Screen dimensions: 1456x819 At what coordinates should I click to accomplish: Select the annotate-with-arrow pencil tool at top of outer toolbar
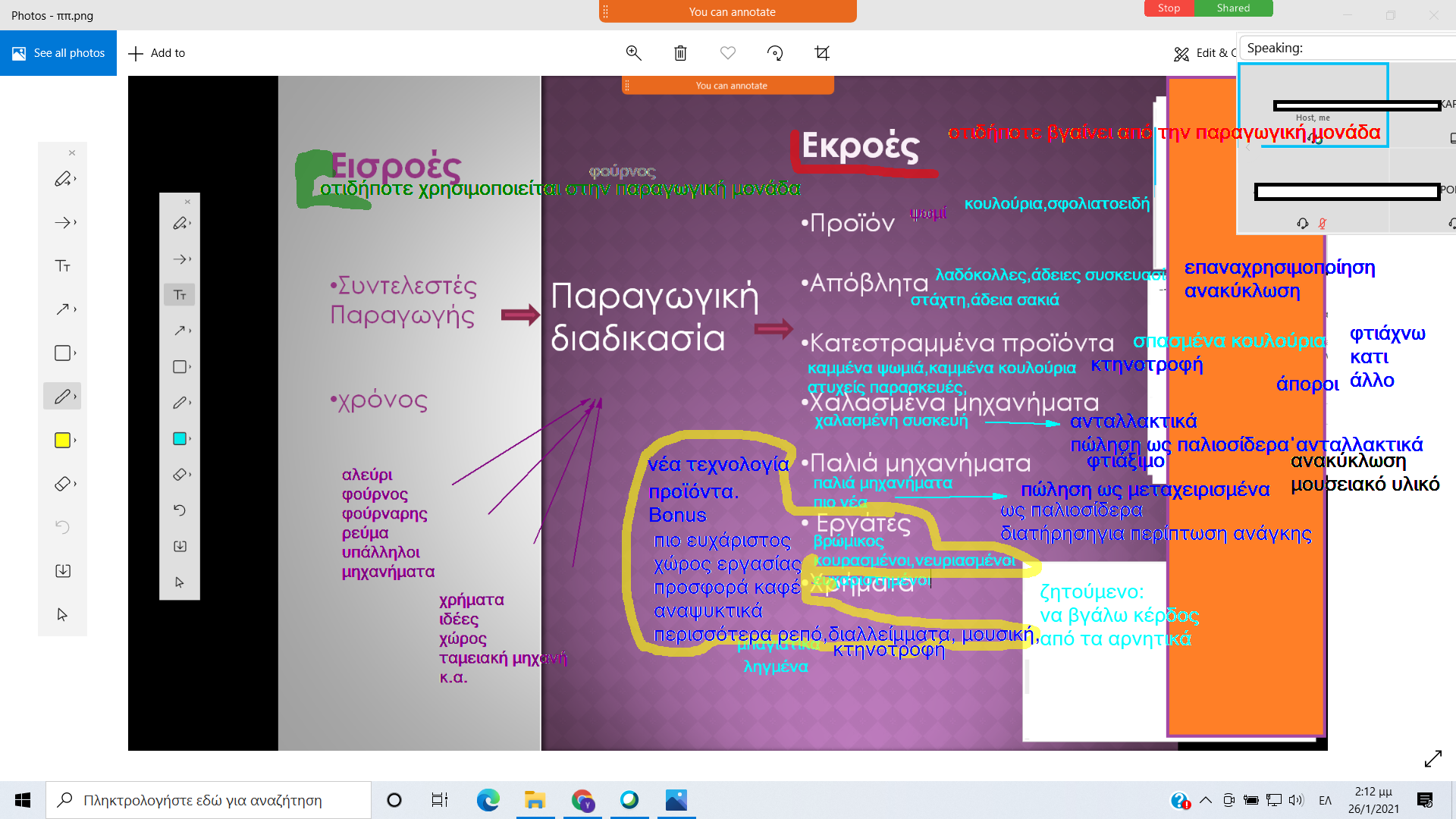[62, 179]
